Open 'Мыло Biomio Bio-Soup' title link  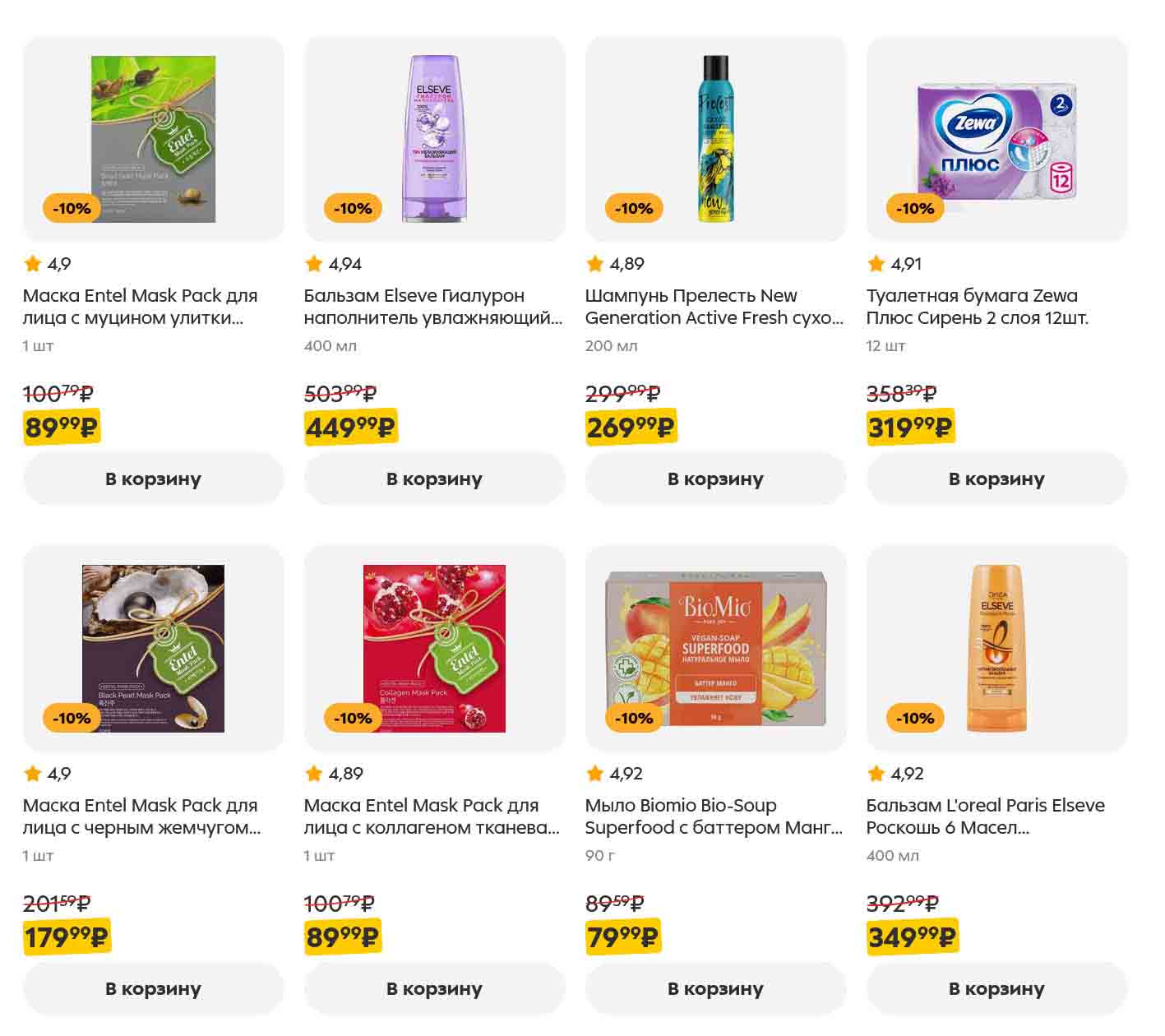pyautogui.click(x=714, y=816)
